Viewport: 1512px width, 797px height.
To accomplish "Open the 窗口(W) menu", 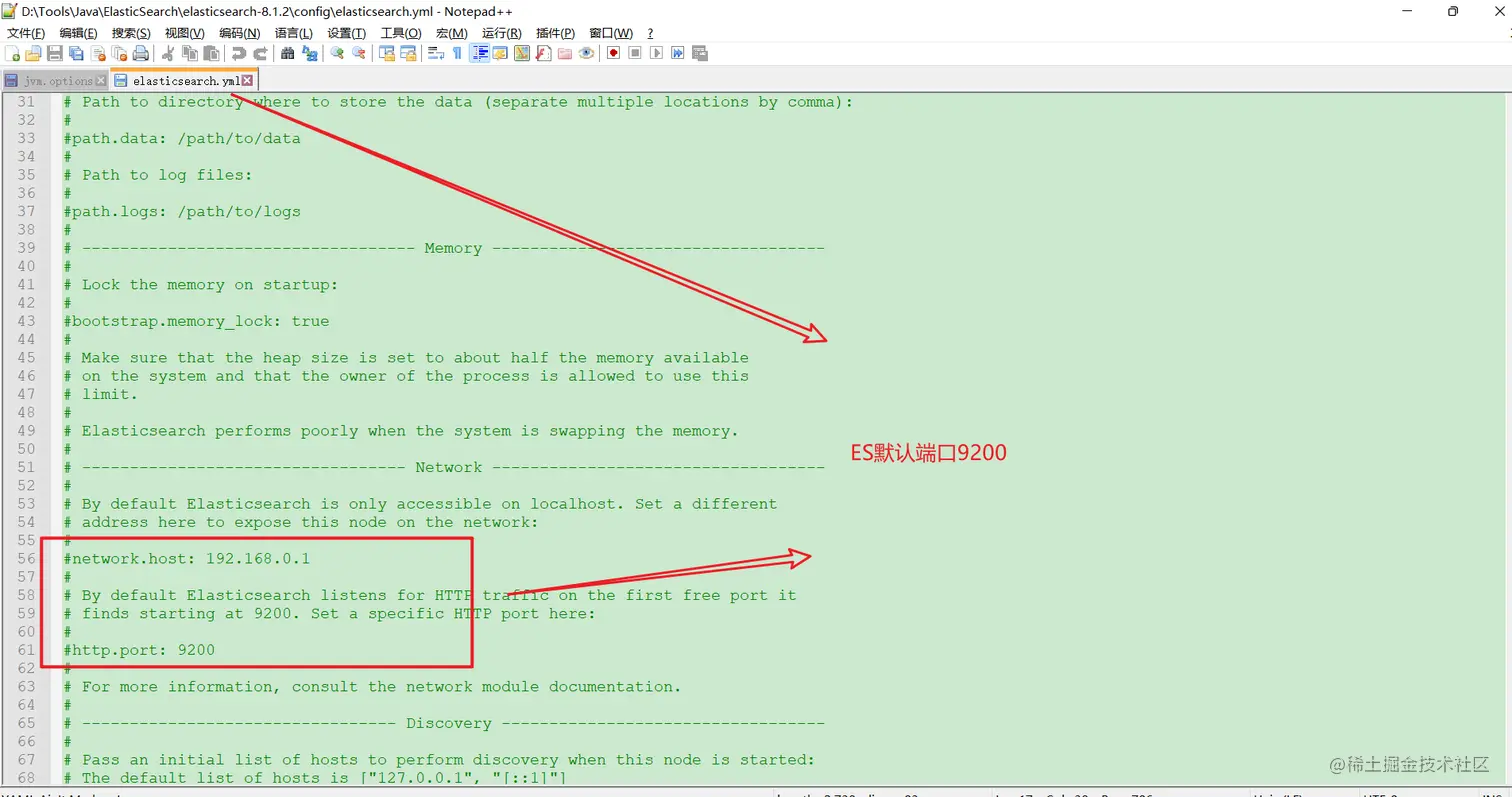I will (611, 33).
